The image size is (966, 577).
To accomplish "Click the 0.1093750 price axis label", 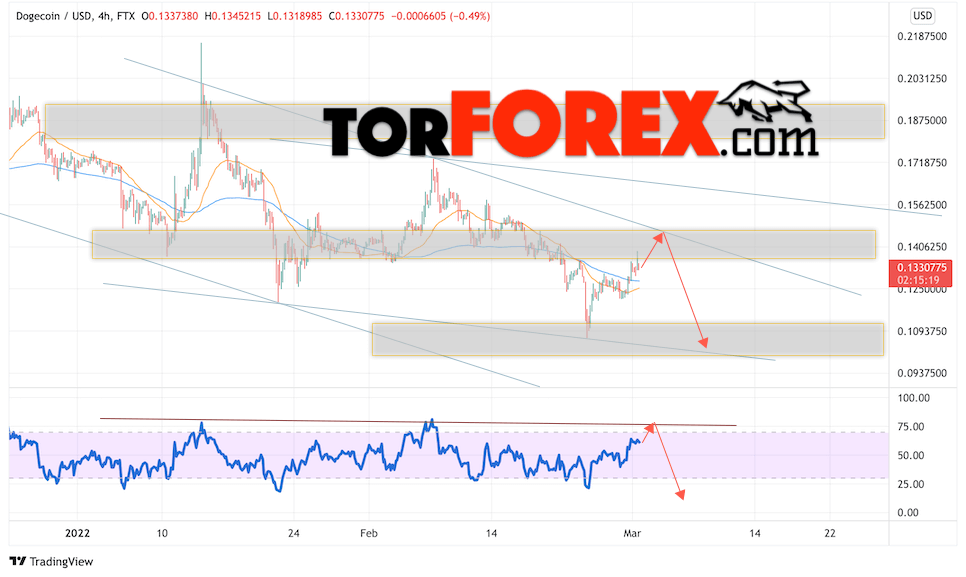I will tap(922, 331).
